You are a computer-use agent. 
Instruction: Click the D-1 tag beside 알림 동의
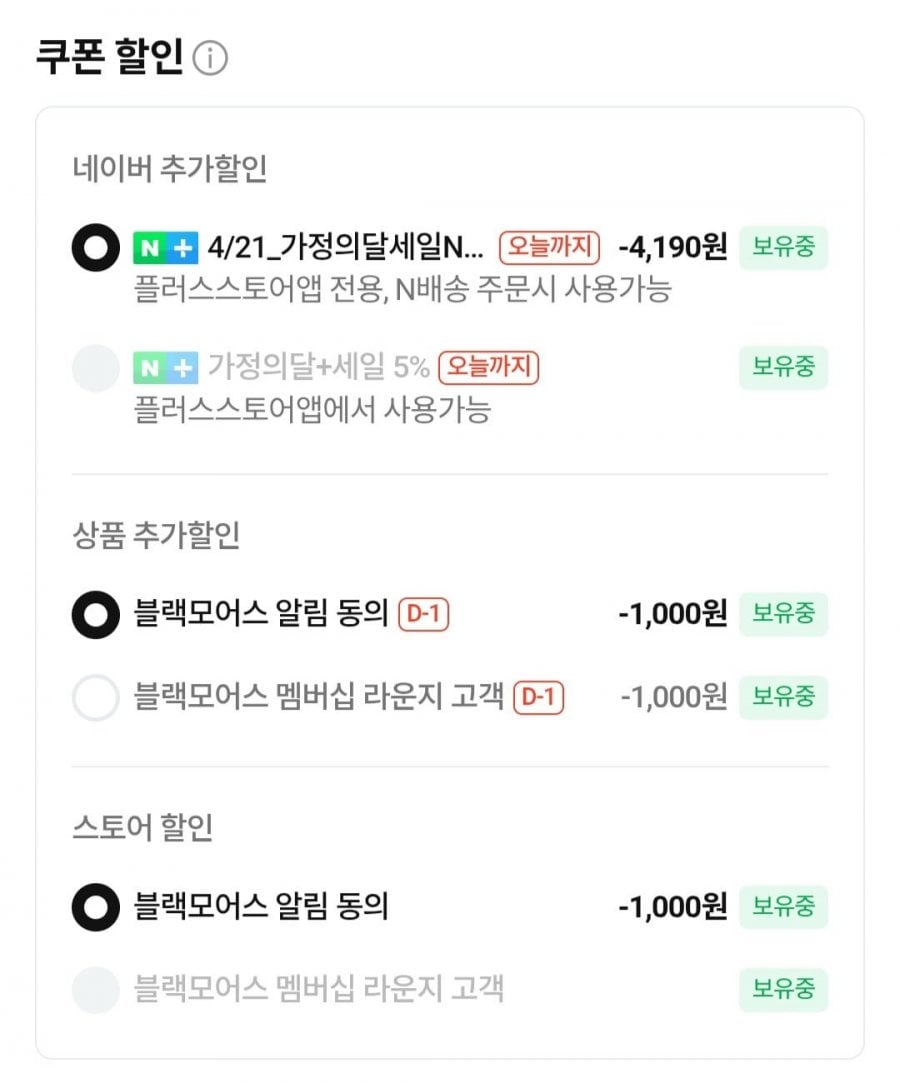click(424, 614)
